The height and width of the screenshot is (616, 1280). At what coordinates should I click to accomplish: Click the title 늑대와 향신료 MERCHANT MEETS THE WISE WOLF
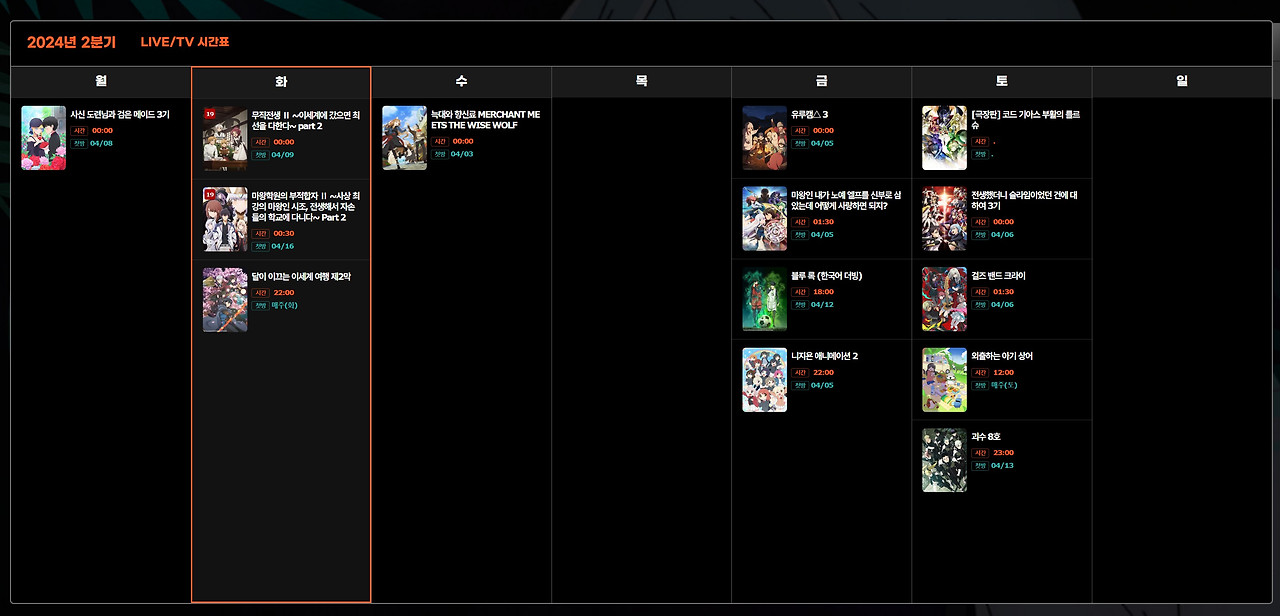(x=485, y=120)
